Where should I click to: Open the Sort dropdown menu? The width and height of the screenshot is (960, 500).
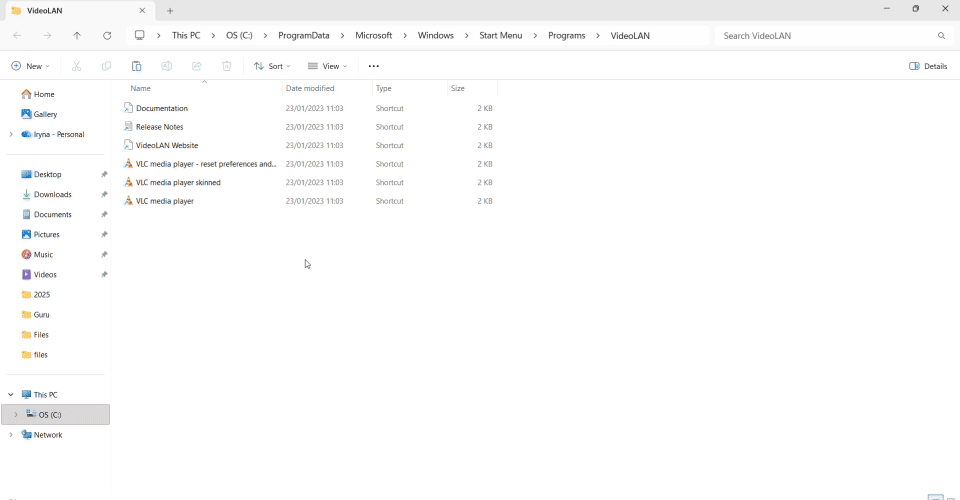click(x=272, y=66)
